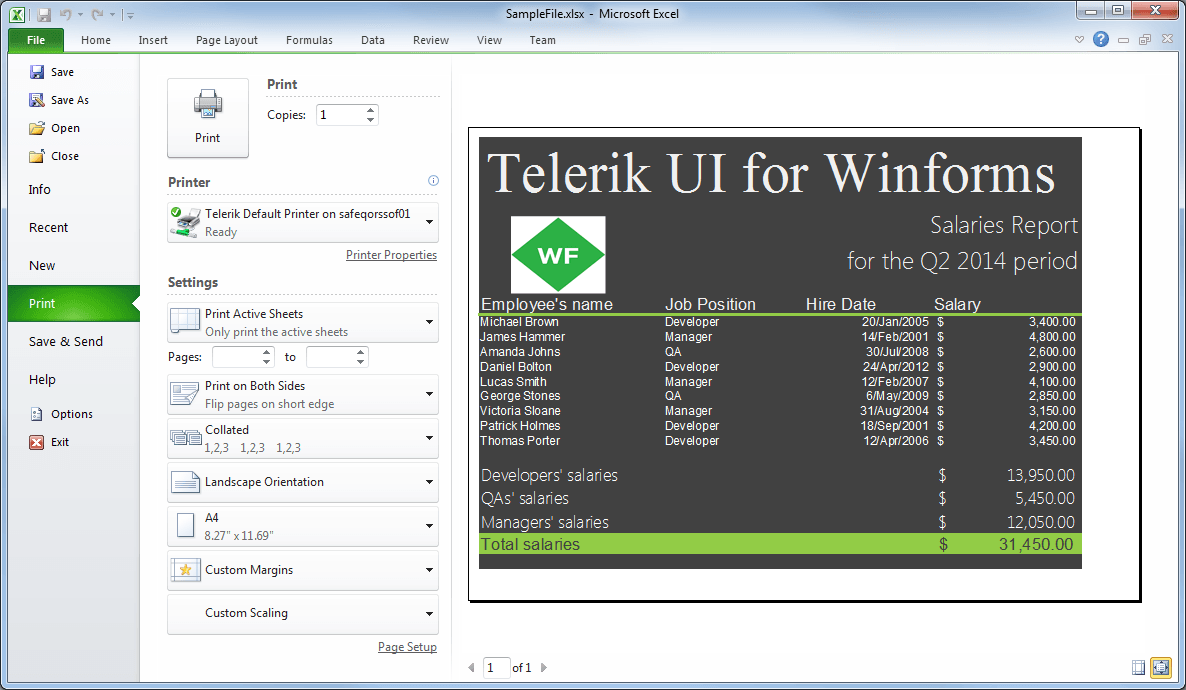Click the printer info icon
Viewport: 1186px width, 690px height.
pos(433,180)
